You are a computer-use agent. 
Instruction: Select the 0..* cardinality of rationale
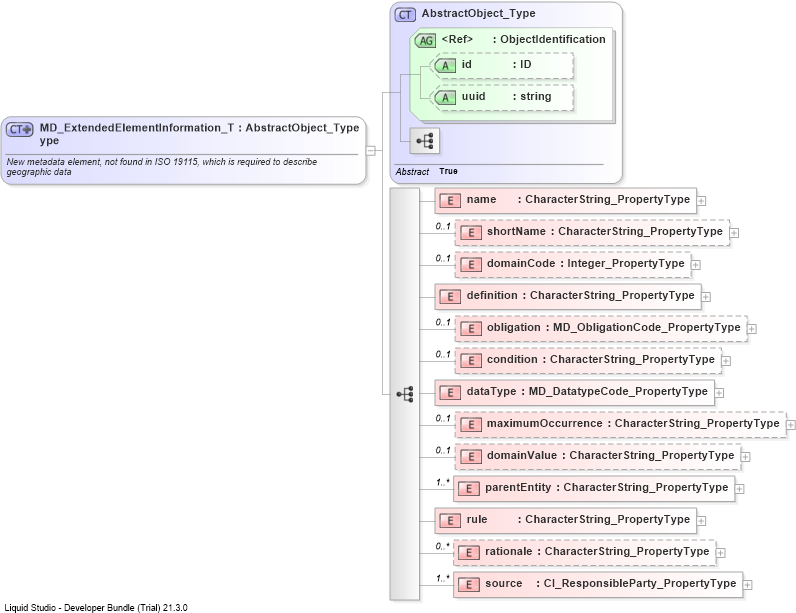pos(443,546)
